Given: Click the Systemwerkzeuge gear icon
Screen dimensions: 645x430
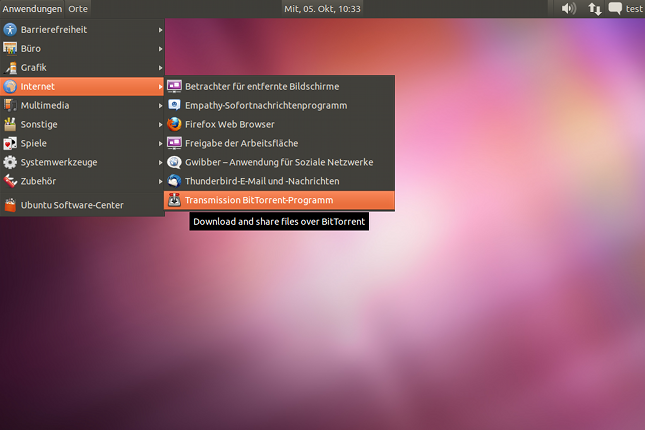Looking at the screenshot, I should click(x=10, y=162).
